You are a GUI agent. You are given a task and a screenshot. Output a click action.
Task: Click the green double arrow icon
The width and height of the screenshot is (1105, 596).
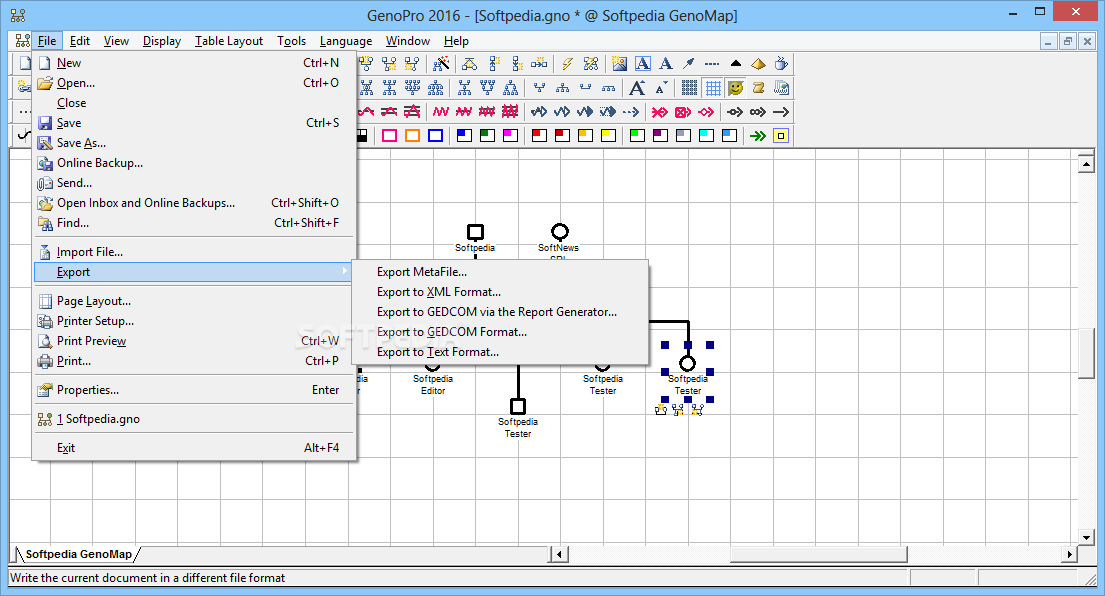point(758,136)
